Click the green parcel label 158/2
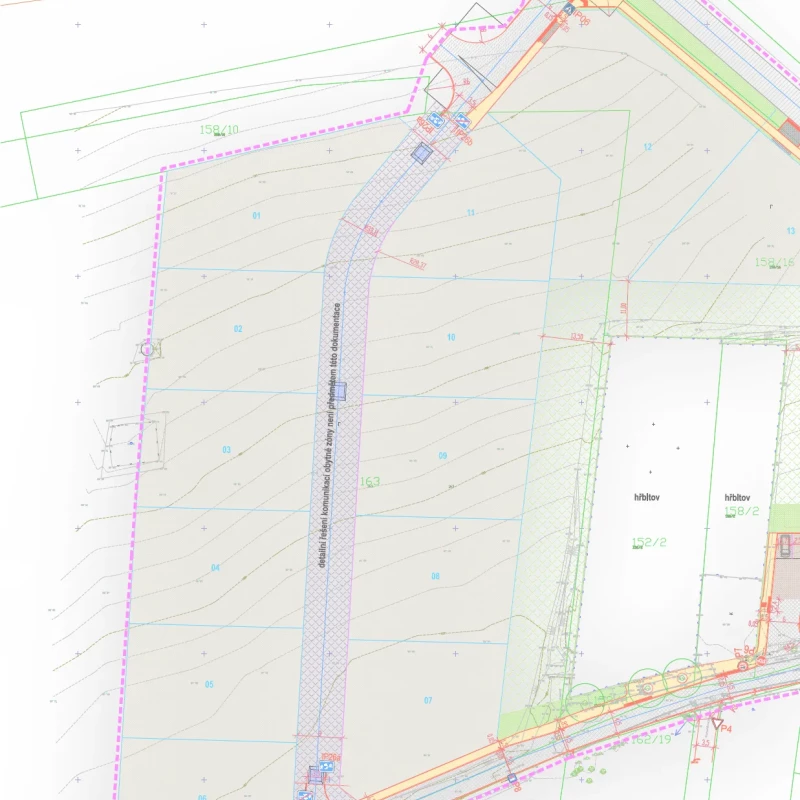The height and width of the screenshot is (800, 800). [x=741, y=511]
